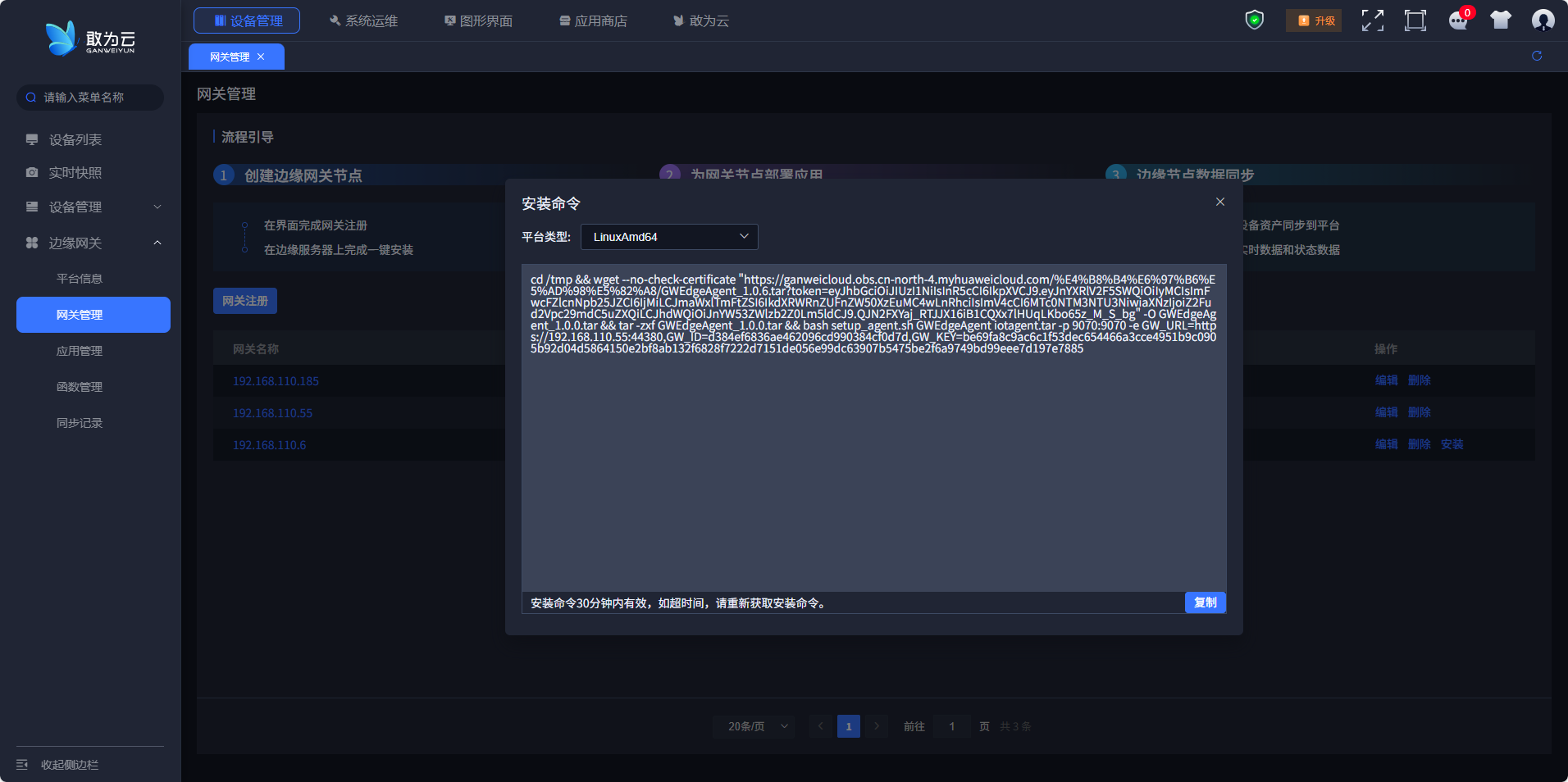Collapse the 边缘网关 sidebar group
The image size is (1568, 782).
pos(93,243)
